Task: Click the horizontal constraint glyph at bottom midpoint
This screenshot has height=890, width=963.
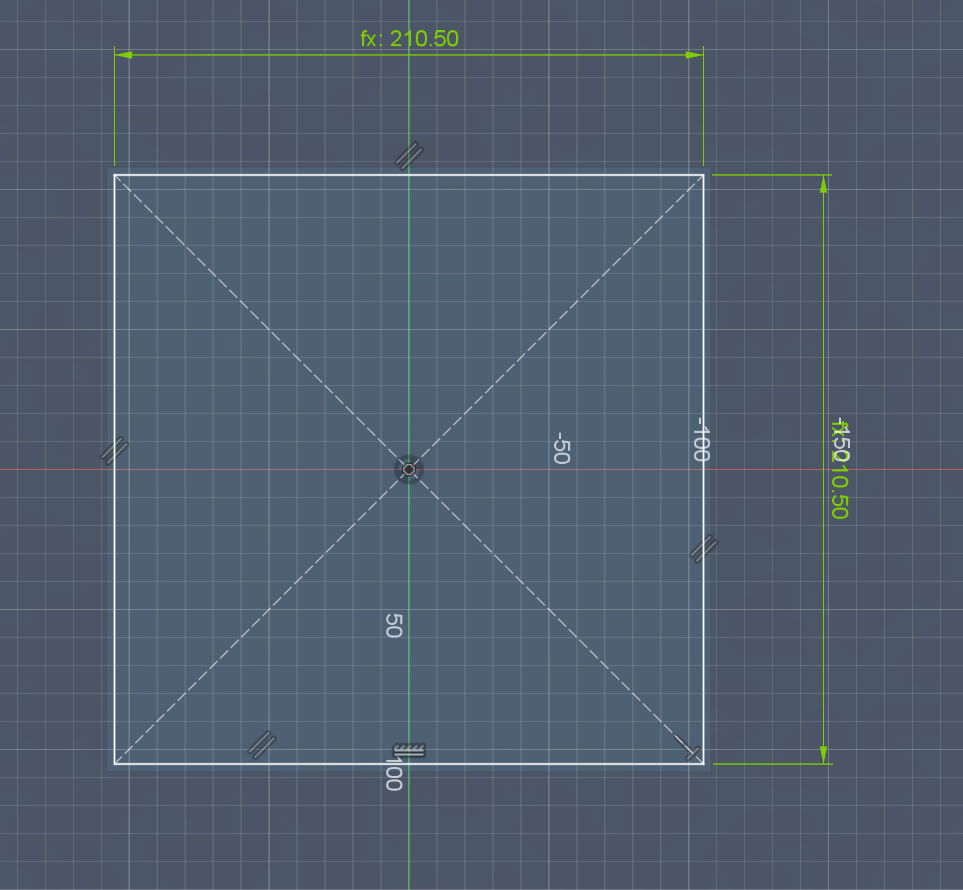Action: point(409,751)
